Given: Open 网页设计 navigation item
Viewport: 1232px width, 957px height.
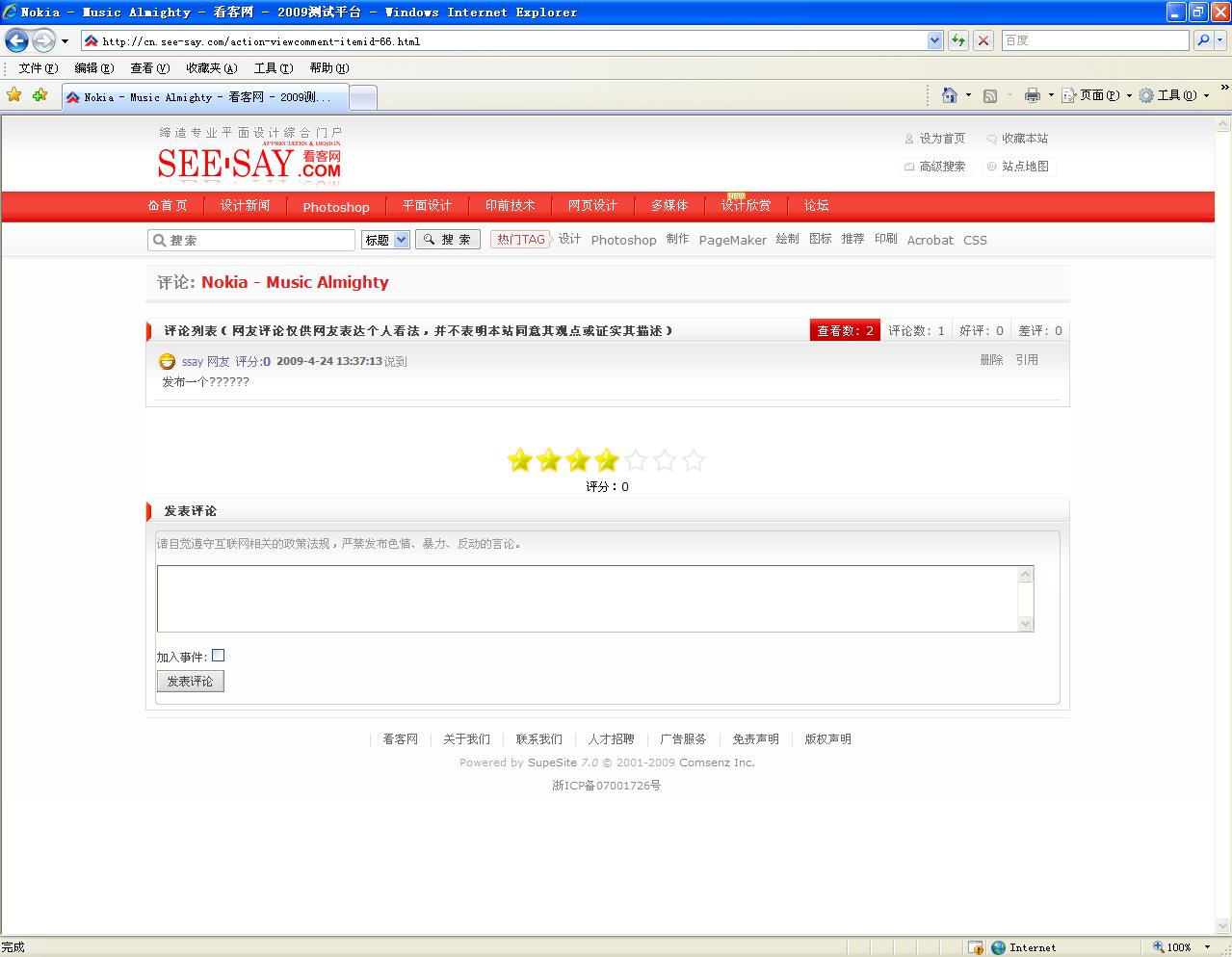Looking at the screenshot, I should (x=592, y=206).
